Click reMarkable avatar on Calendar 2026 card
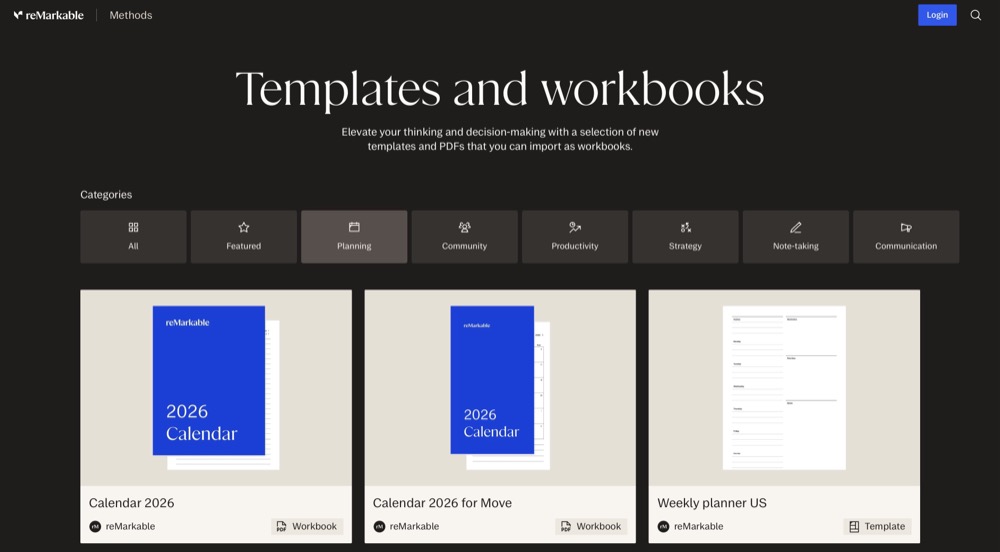This screenshot has height=552, width=1000. pyautogui.click(x=95, y=527)
